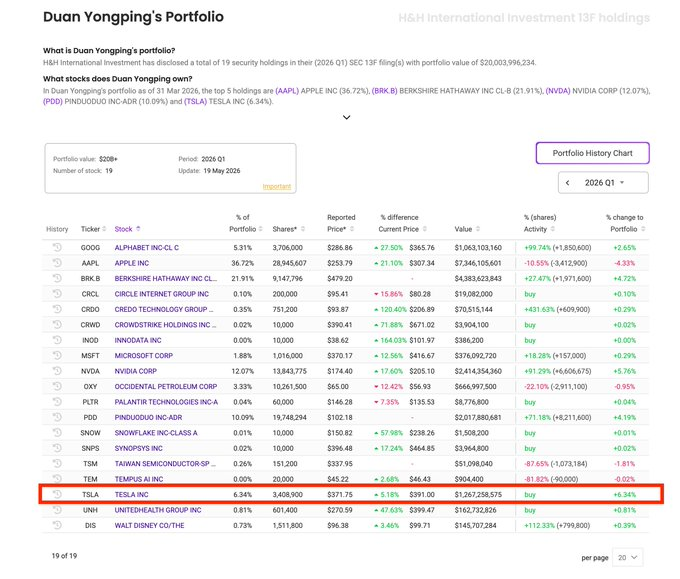
Task: Open PALANTIR TECHNOLOGIES INC-A link
Action: click(x=166, y=402)
